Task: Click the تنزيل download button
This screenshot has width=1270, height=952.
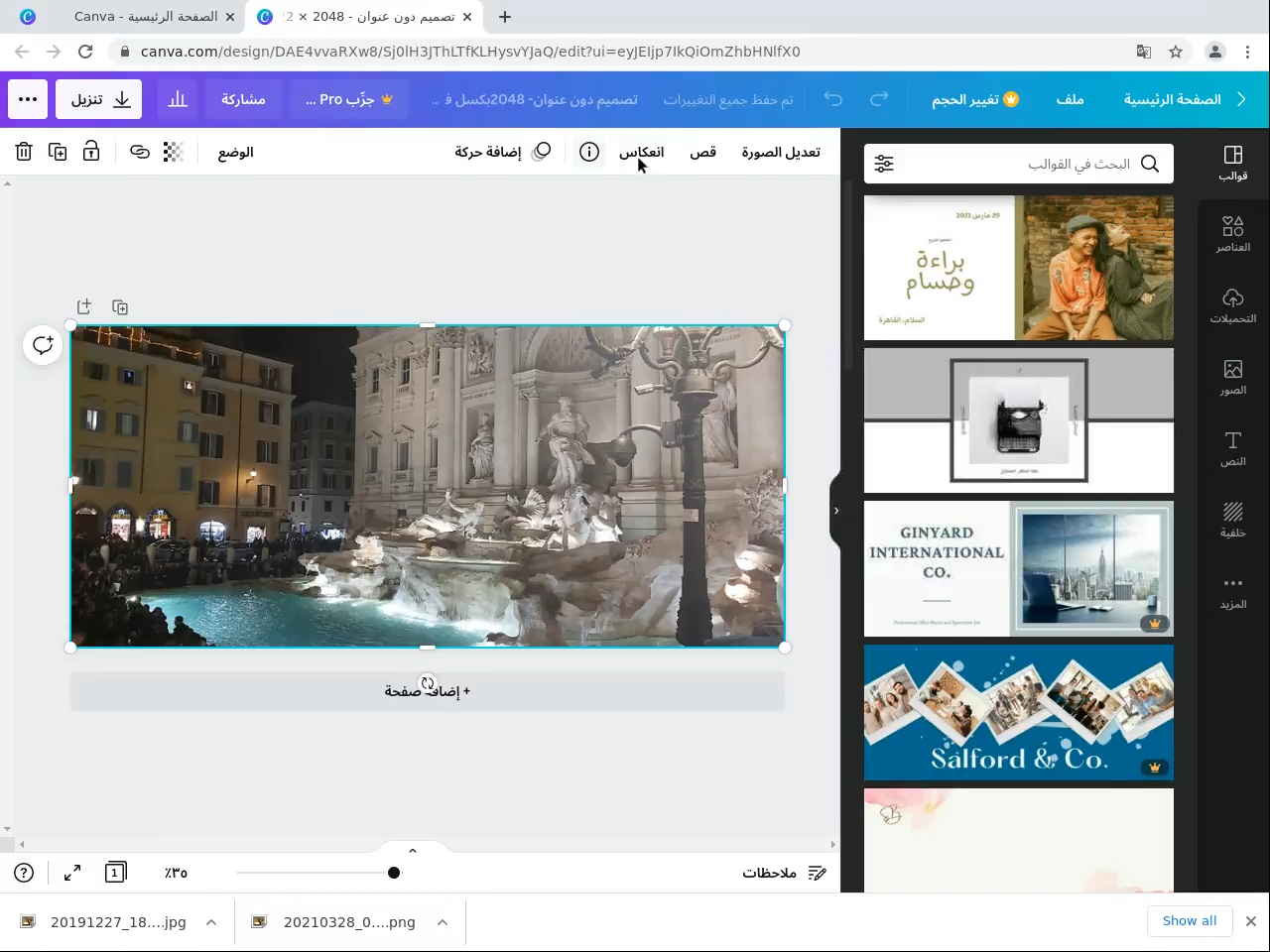Action: click(99, 99)
